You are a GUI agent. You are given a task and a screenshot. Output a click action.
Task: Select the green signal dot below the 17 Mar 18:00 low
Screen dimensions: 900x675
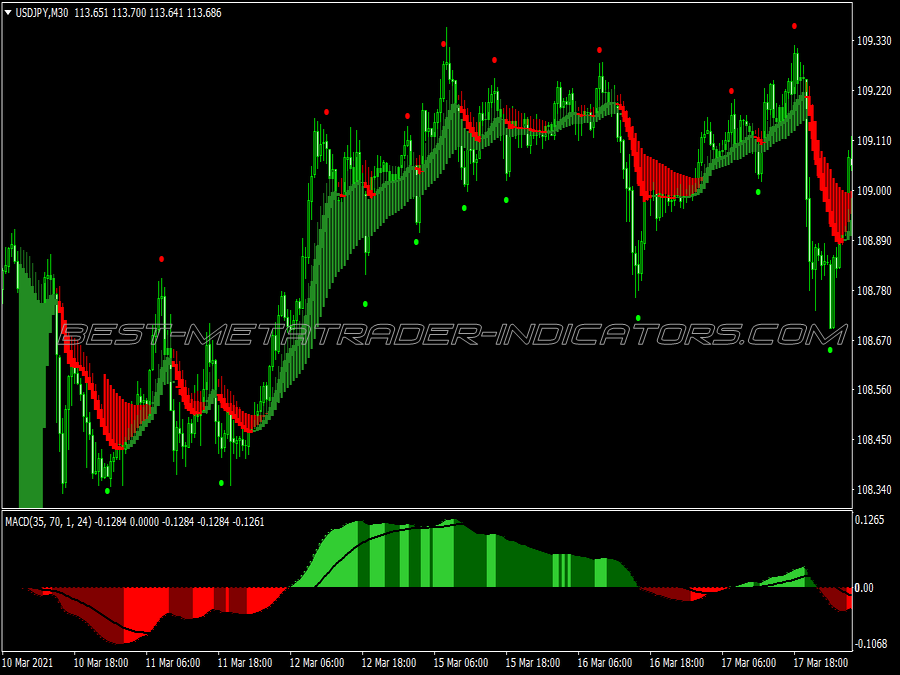coord(830,350)
